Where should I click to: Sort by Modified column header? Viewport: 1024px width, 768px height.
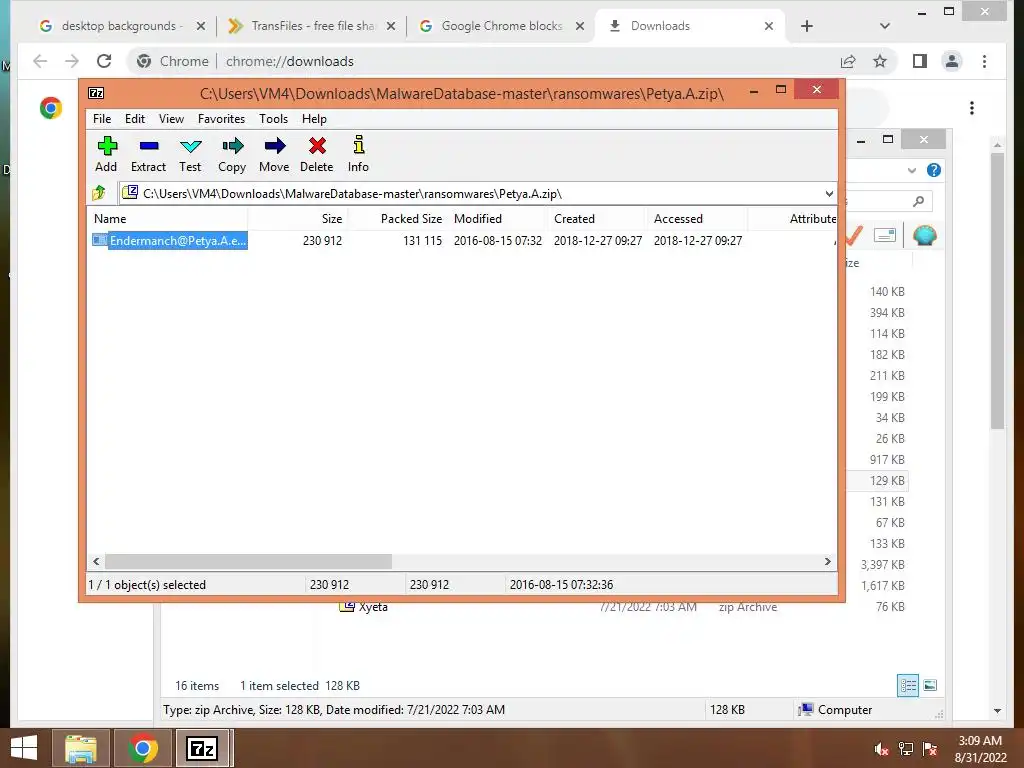(497, 219)
